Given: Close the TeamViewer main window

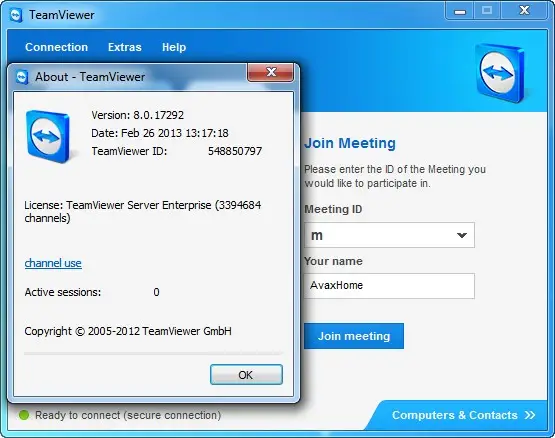Looking at the screenshot, I should tap(525, 11).
